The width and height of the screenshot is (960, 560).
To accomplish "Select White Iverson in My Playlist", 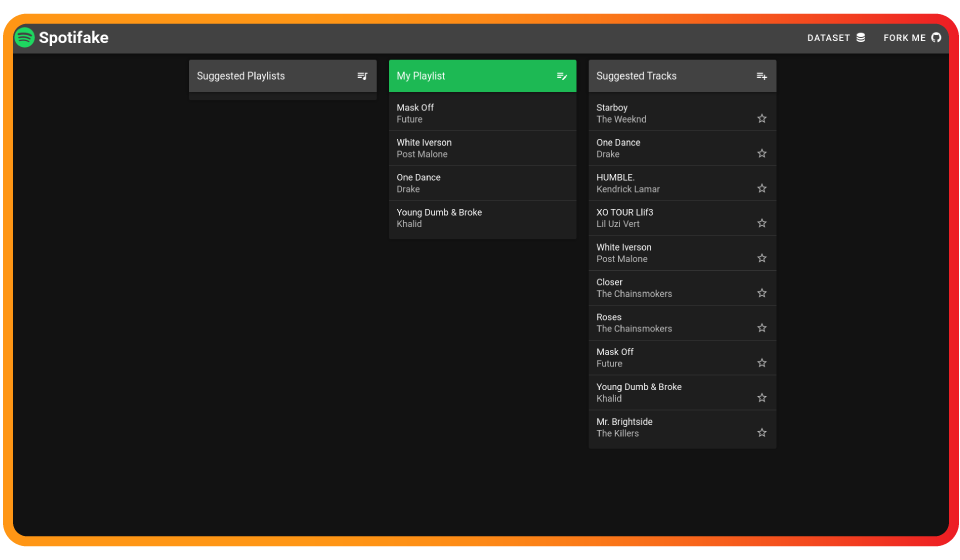I will coord(482,148).
